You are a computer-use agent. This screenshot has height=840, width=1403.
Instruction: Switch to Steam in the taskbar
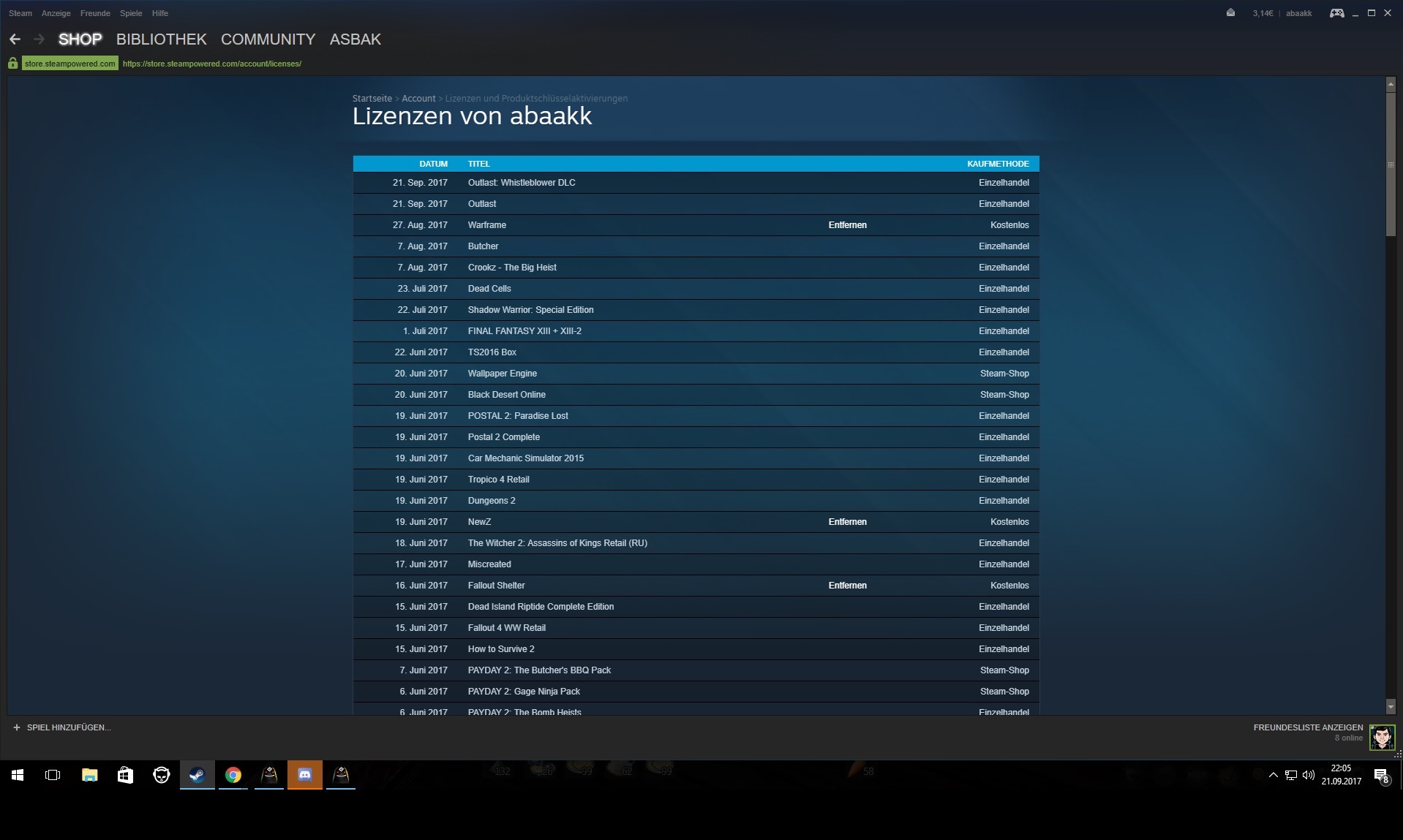click(x=198, y=775)
